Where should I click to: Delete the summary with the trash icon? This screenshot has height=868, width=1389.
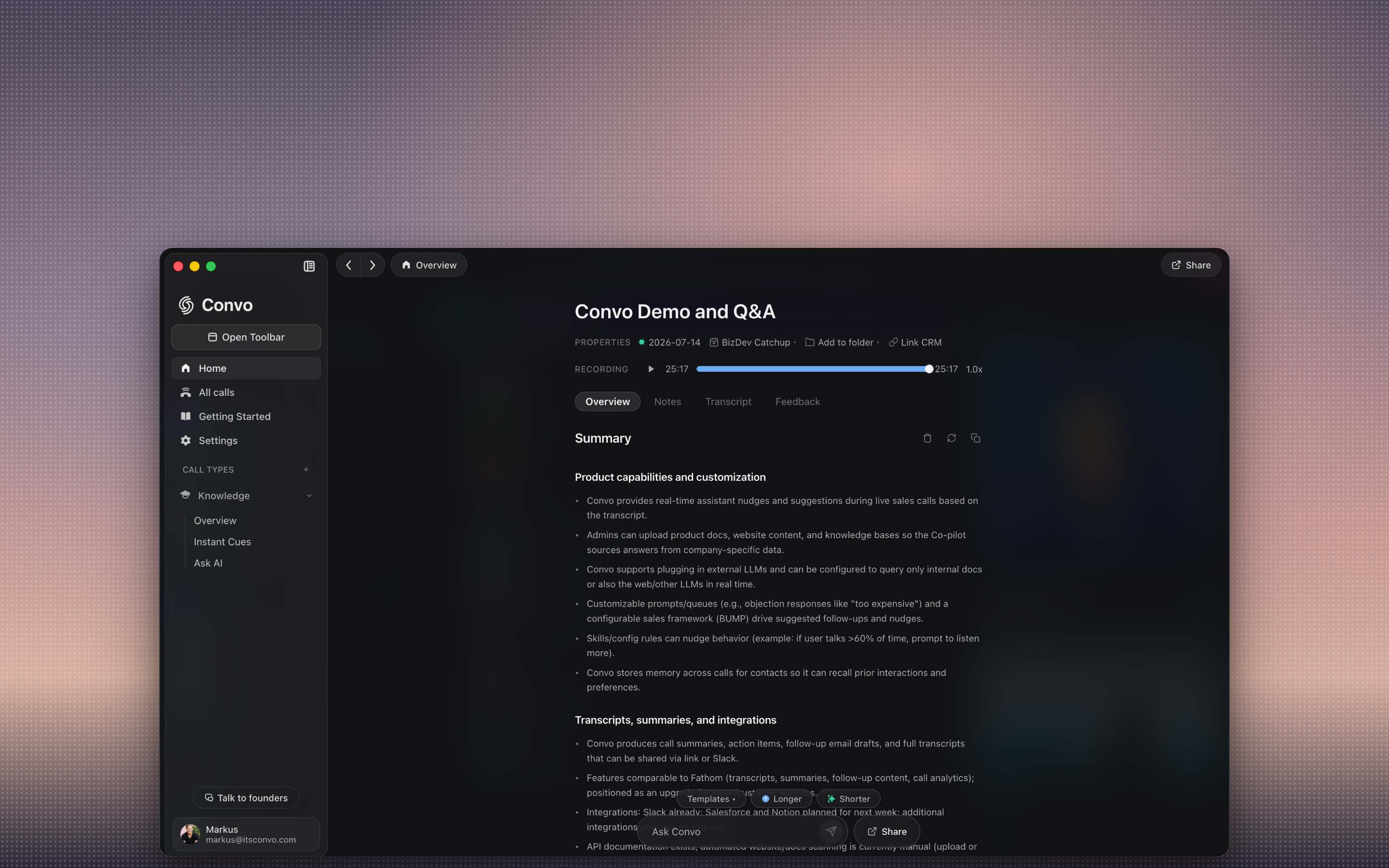(927, 438)
